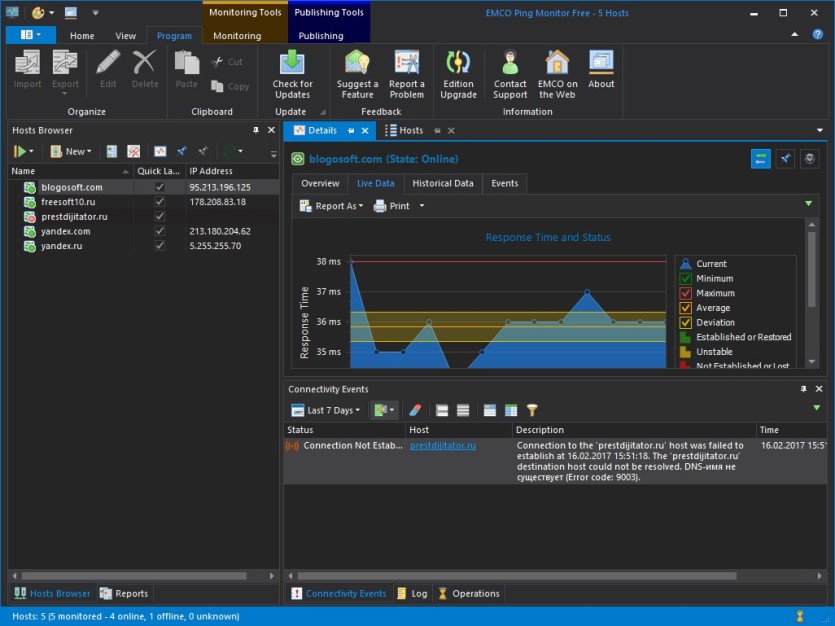Screen dimensions: 835x626
Task: Click the Contact Support icon
Action: click(x=510, y=62)
